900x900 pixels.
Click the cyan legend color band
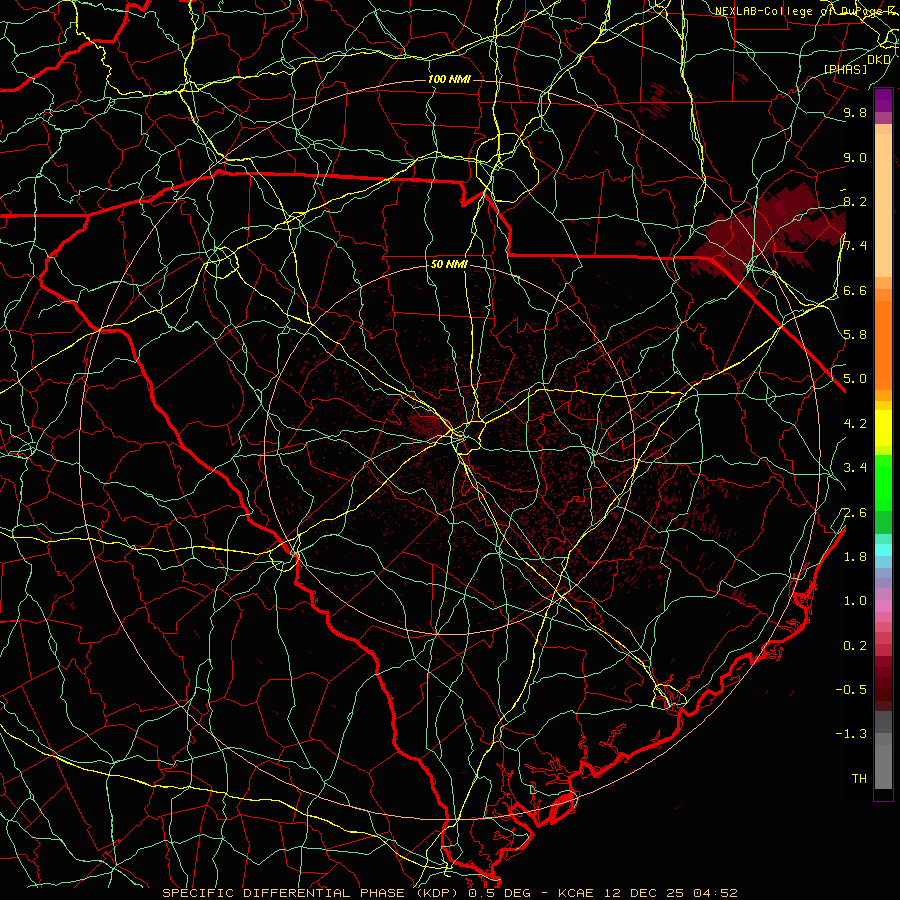[x=883, y=549]
